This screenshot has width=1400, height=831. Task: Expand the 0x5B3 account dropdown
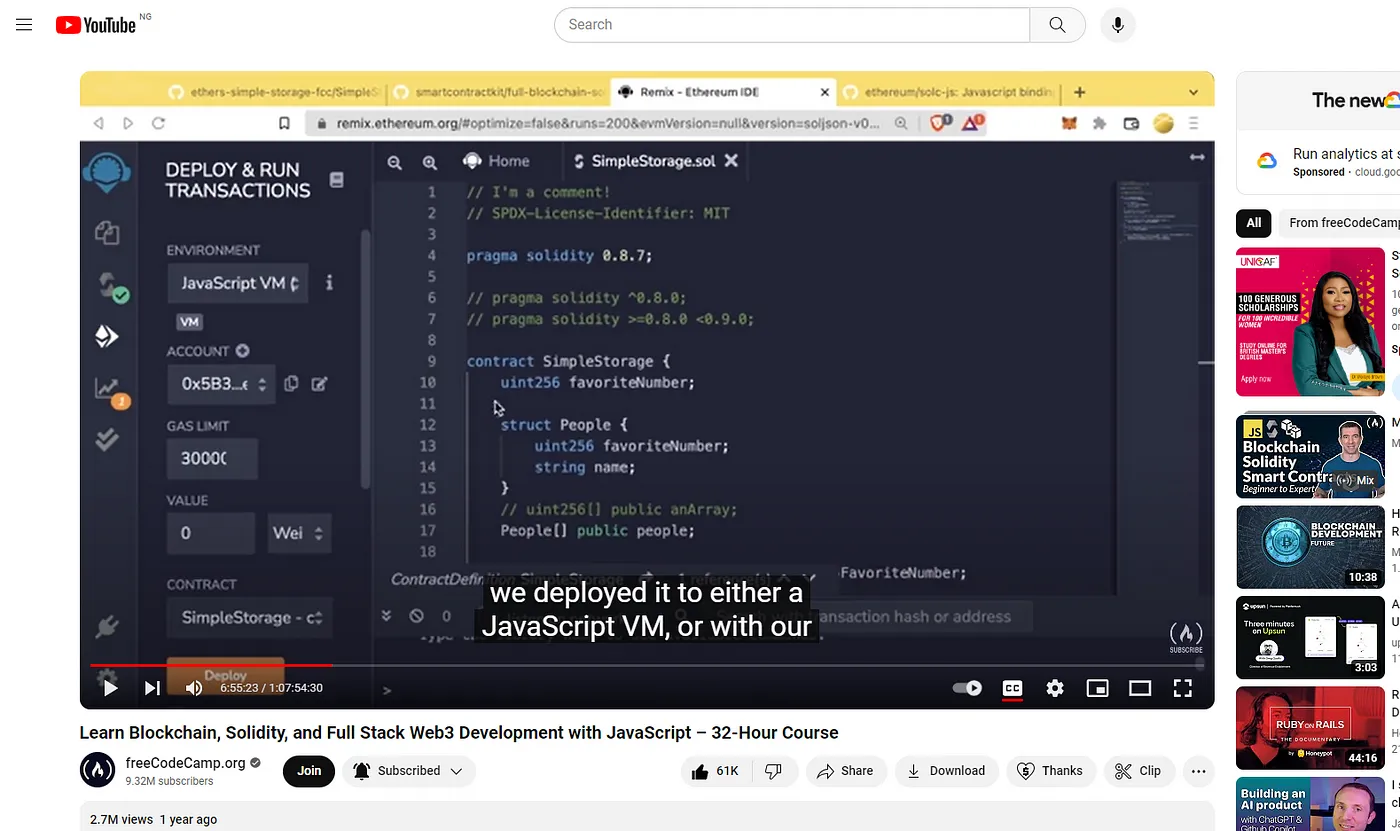point(222,384)
